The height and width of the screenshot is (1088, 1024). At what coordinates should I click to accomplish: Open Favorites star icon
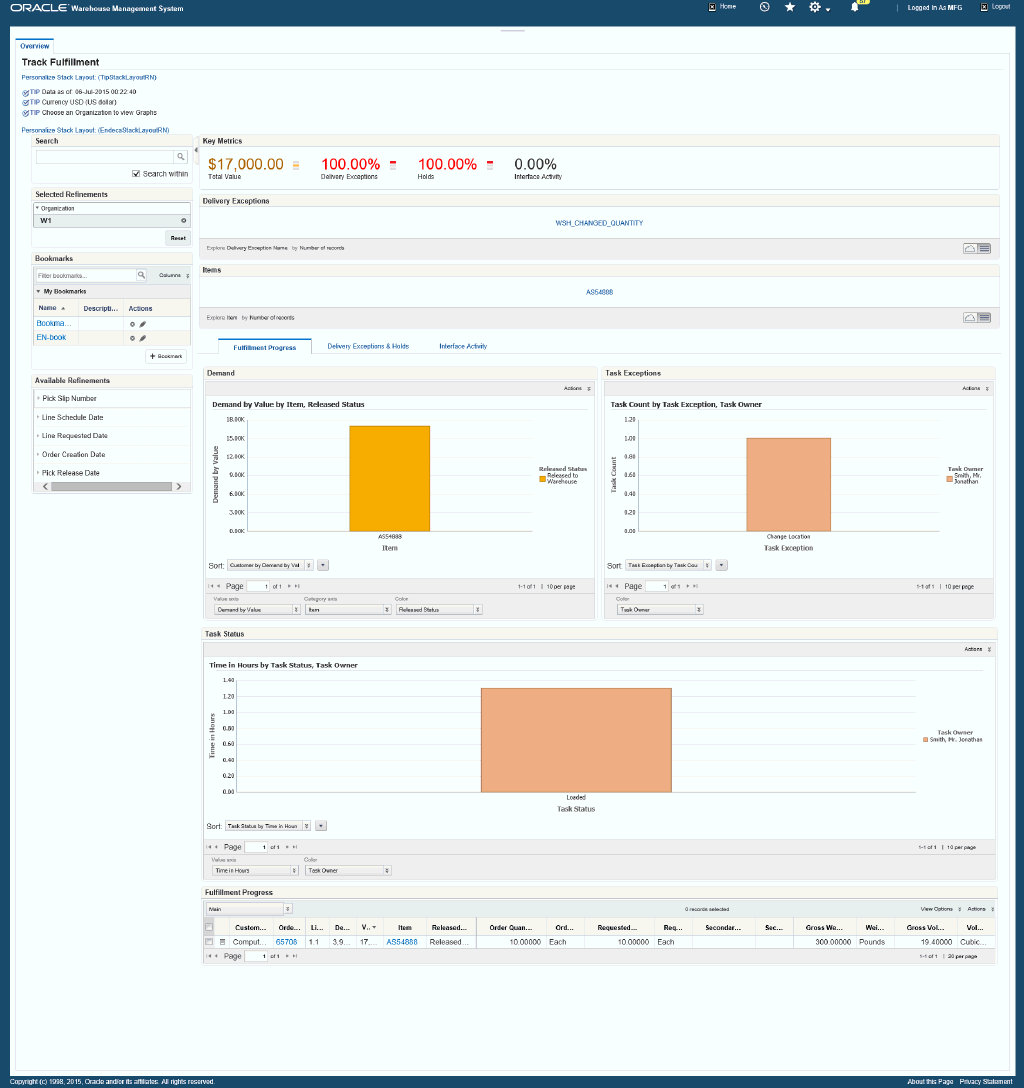click(790, 7)
